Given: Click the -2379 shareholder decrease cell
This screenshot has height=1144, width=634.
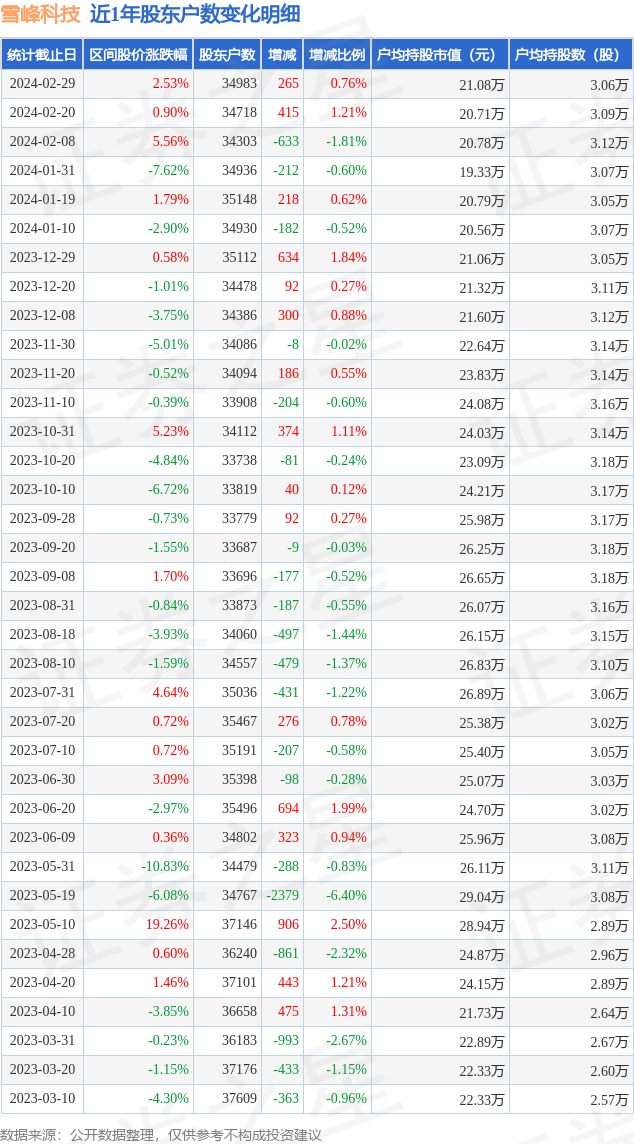Looking at the screenshot, I should tap(282, 896).
